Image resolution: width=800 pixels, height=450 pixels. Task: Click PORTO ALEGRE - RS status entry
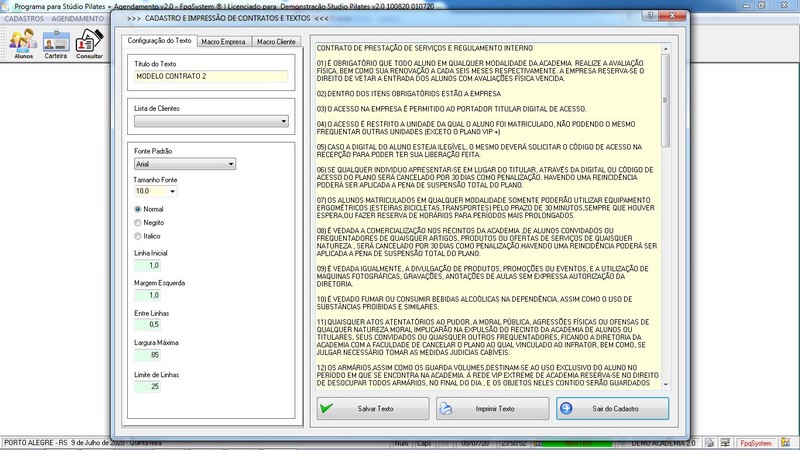click(35, 443)
